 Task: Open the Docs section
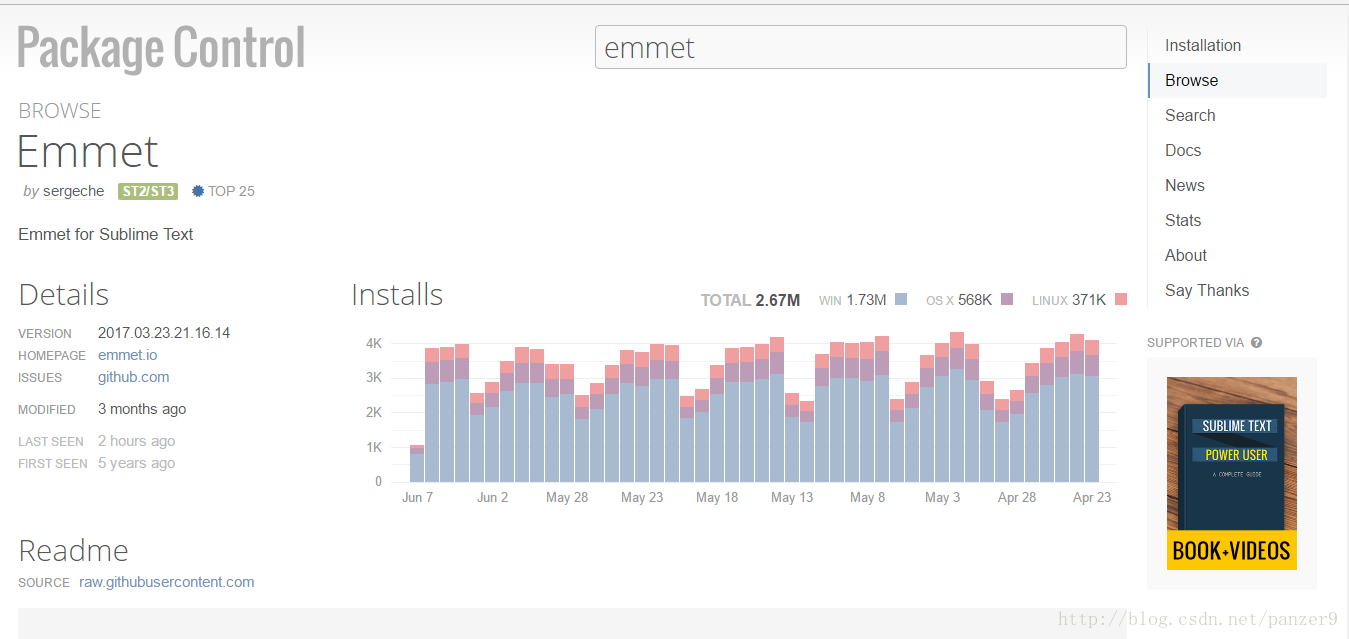pyautogui.click(x=1183, y=150)
